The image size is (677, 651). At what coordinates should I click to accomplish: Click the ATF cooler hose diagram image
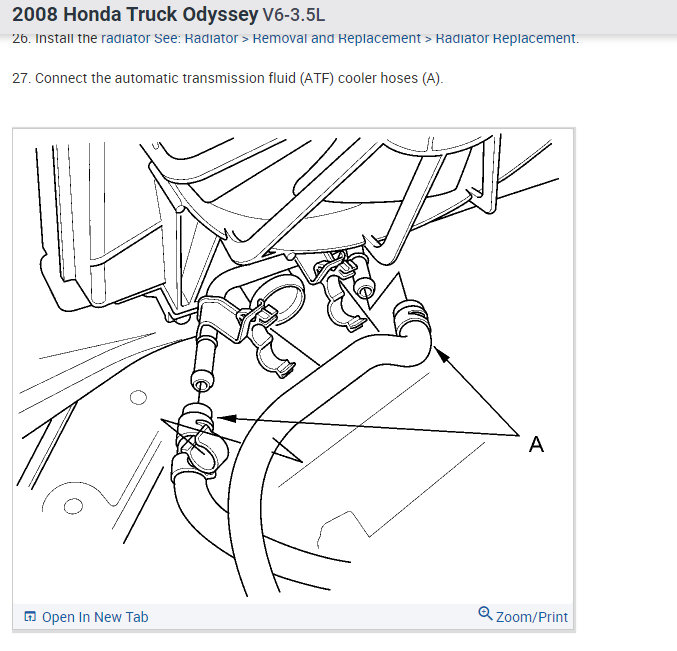[x=293, y=366]
